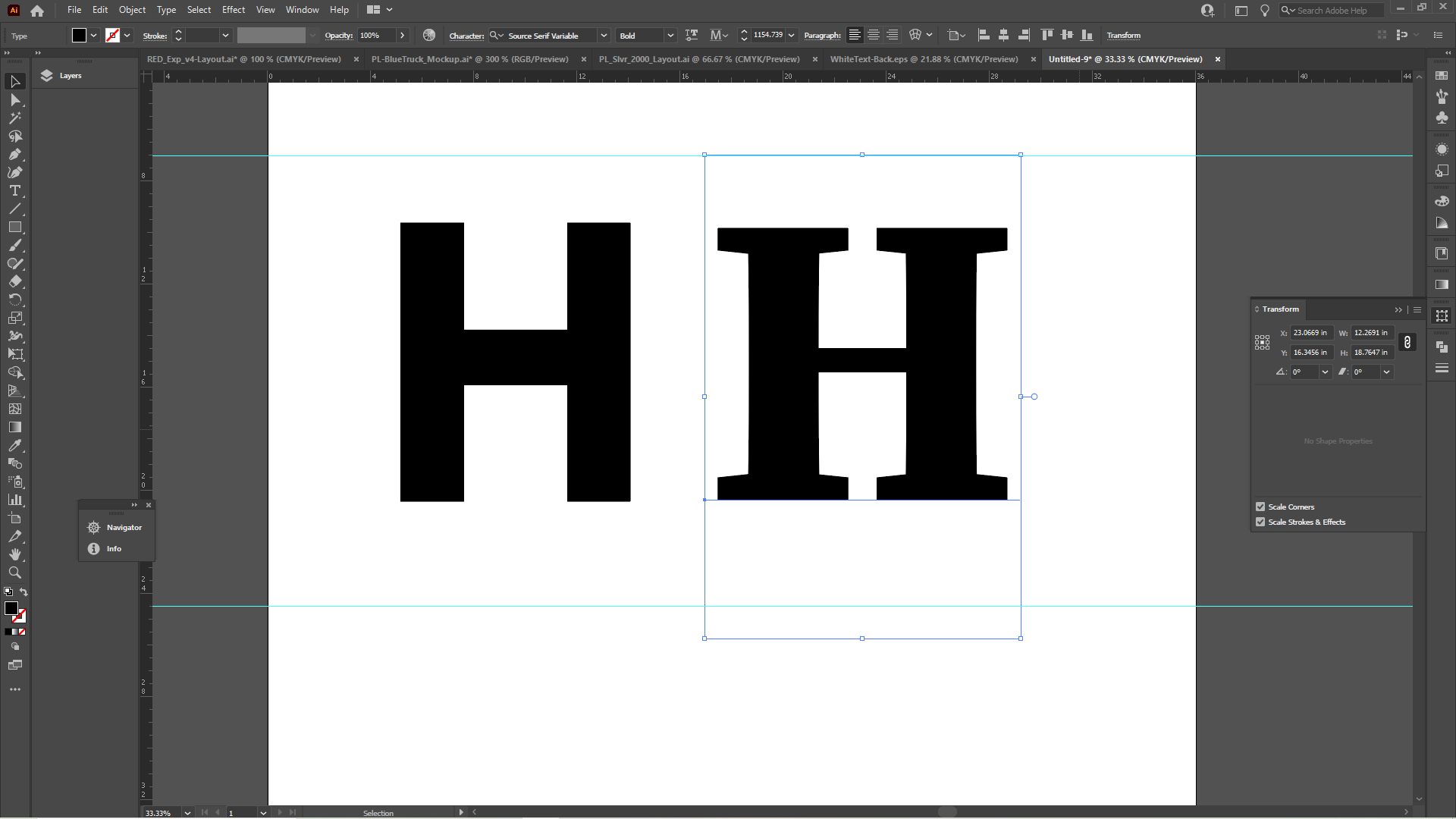Select the Zoom tool
This screenshot has height=819, width=1456.
[15, 573]
